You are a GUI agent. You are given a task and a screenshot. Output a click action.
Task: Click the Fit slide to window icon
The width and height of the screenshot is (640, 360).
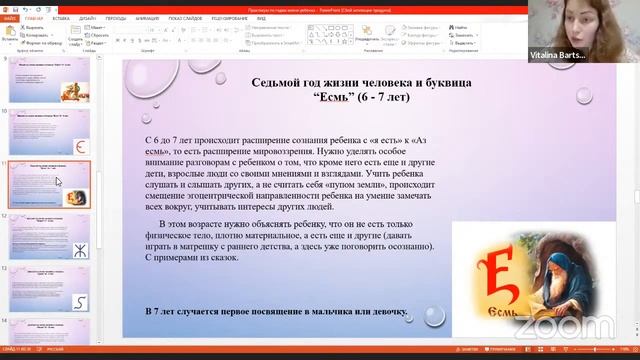click(636, 350)
